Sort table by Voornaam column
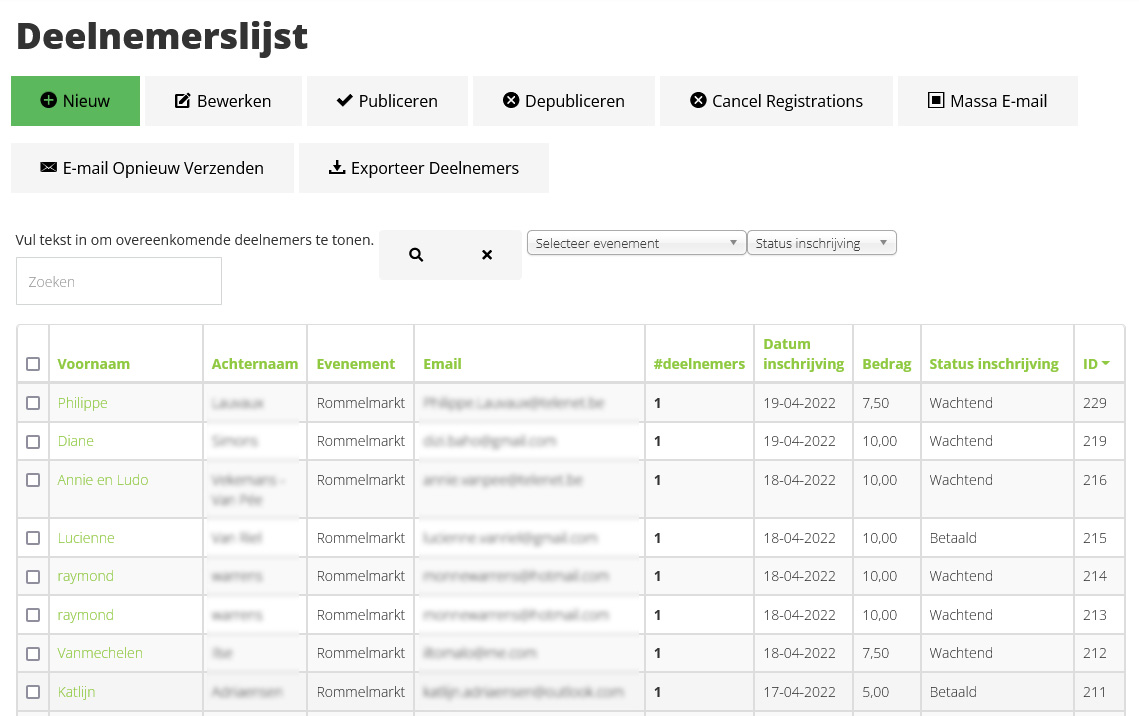Screen dimensions: 1139x716 coord(93,364)
